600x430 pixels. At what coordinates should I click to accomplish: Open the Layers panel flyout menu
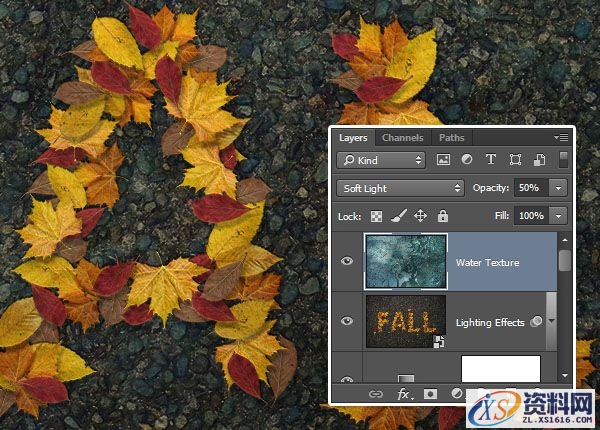(x=561, y=138)
